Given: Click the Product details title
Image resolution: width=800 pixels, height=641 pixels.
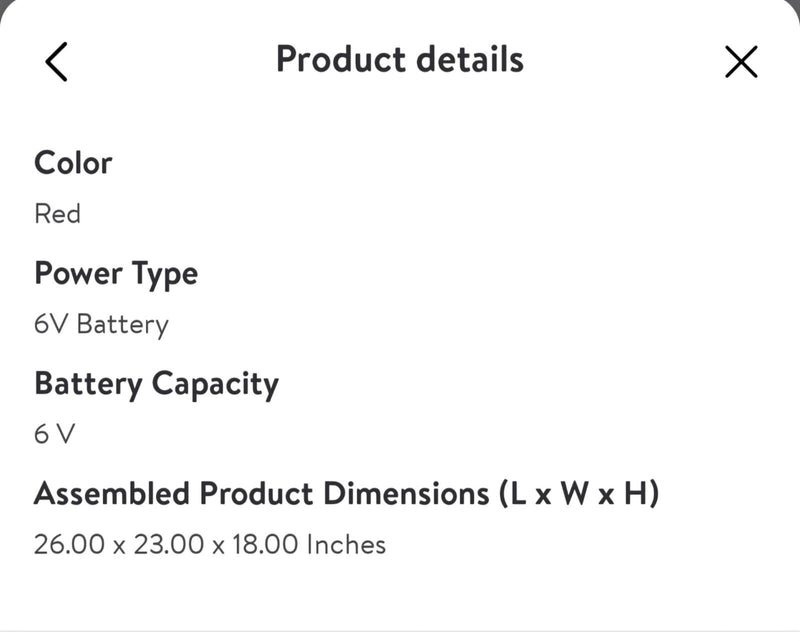Looking at the screenshot, I should 399,59.
